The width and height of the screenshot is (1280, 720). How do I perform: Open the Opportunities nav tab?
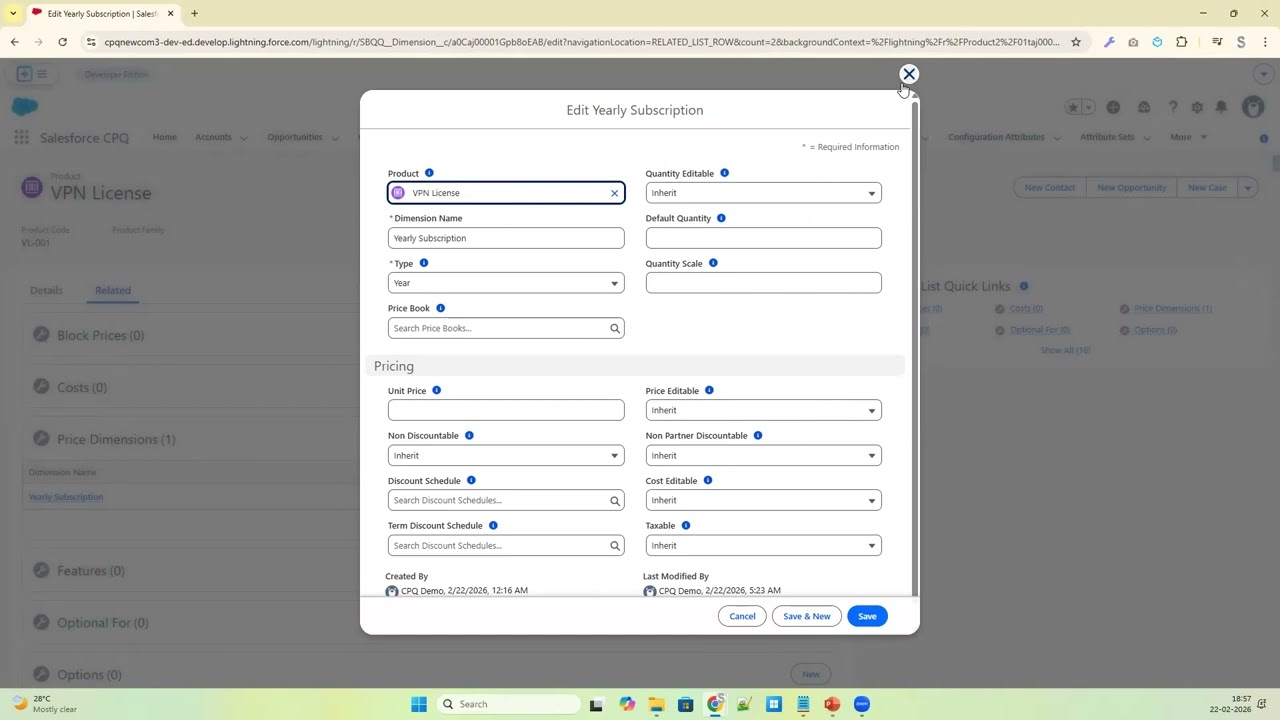[x=295, y=137]
